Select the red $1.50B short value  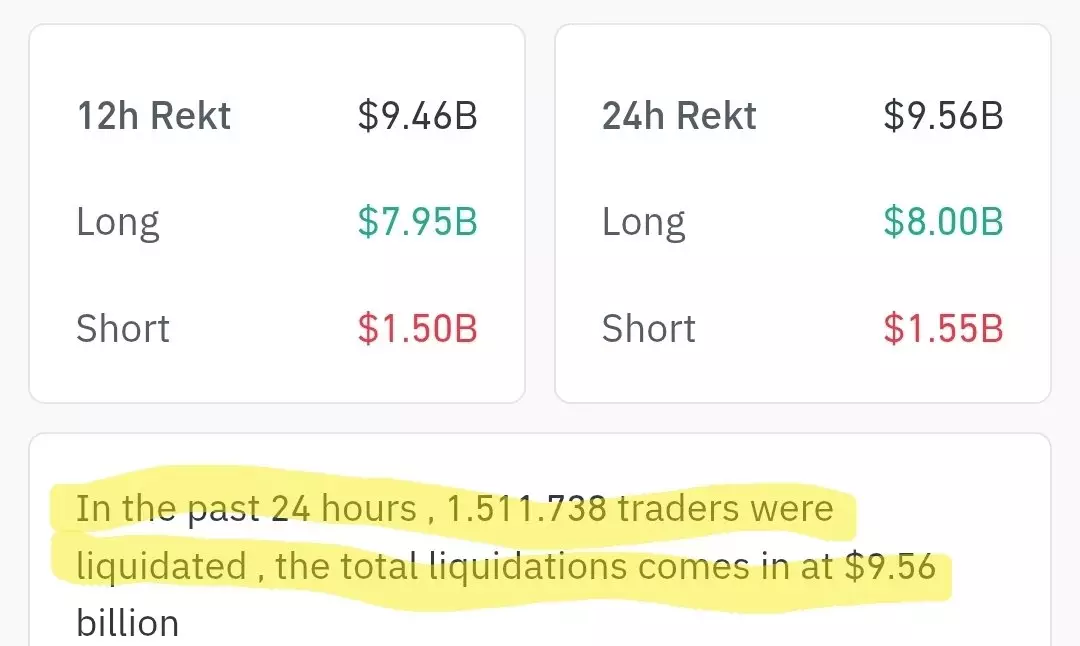pyautogui.click(x=417, y=328)
